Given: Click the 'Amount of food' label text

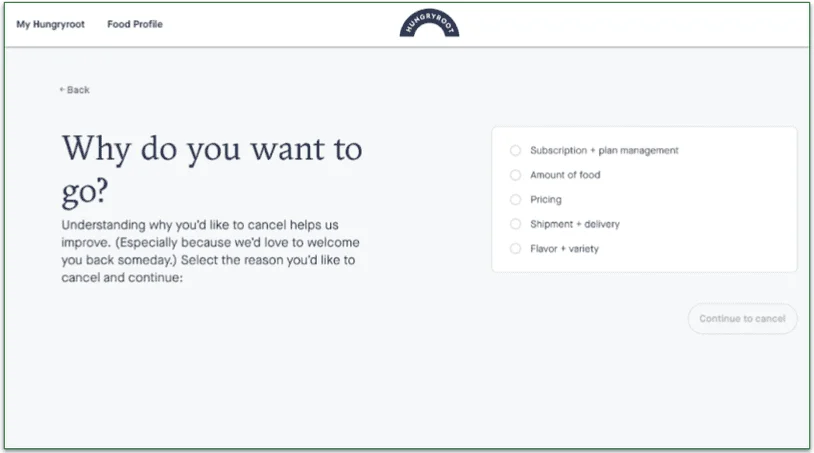Looking at the screenshot, I should tap(565, 175).
